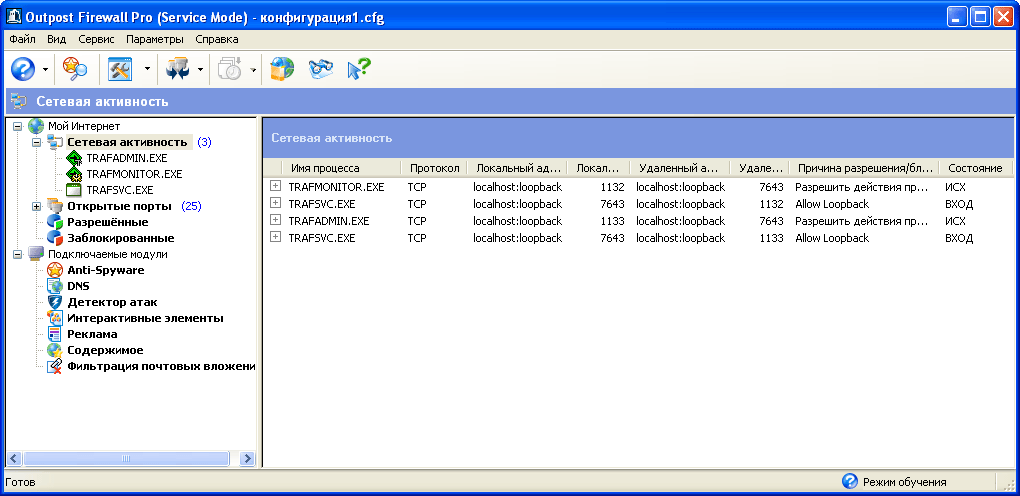Open the Справка menu
1020x496 pixels.
click(217, 39)
